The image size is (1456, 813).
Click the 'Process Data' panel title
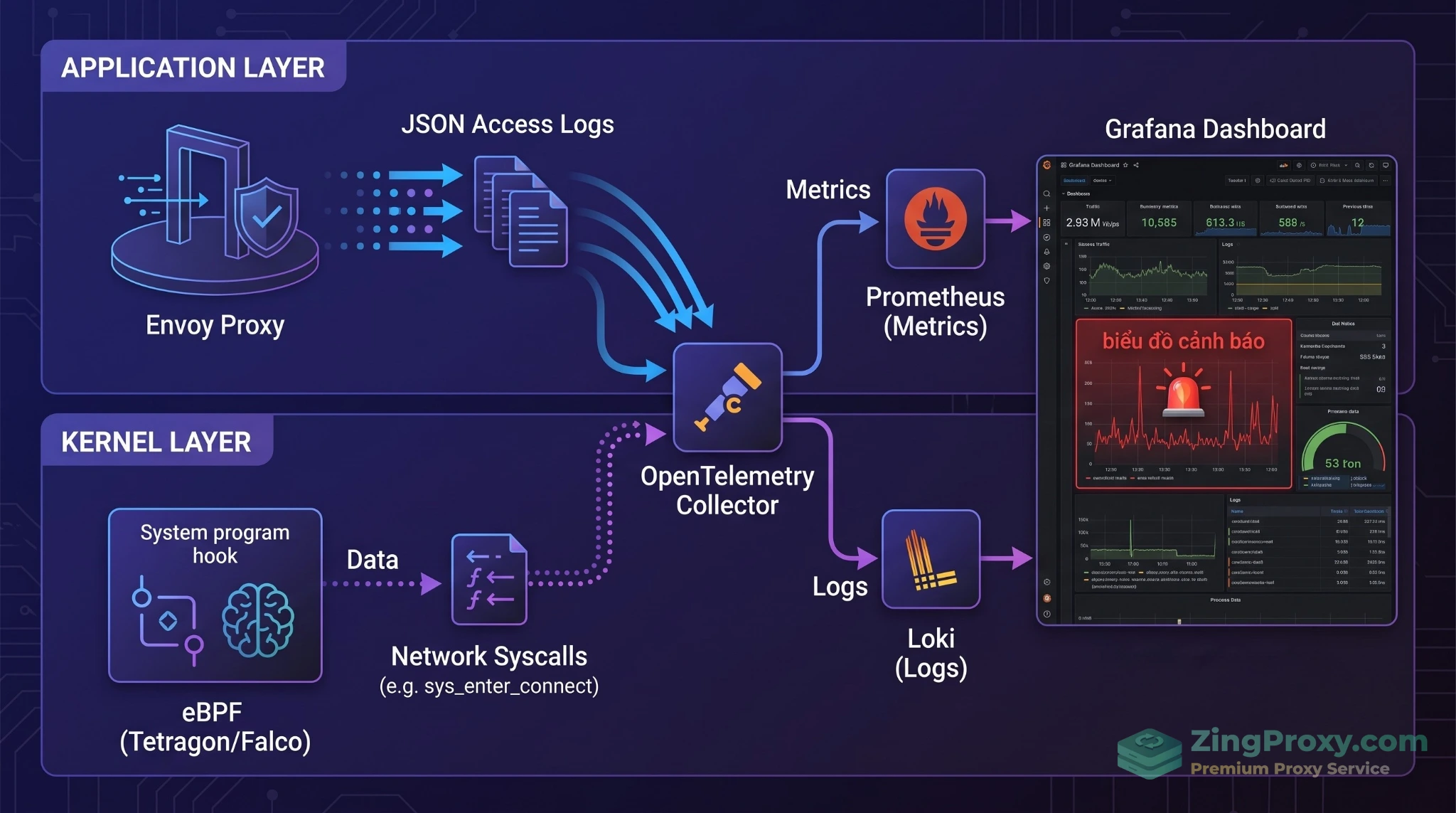(x=1225, y=600)
